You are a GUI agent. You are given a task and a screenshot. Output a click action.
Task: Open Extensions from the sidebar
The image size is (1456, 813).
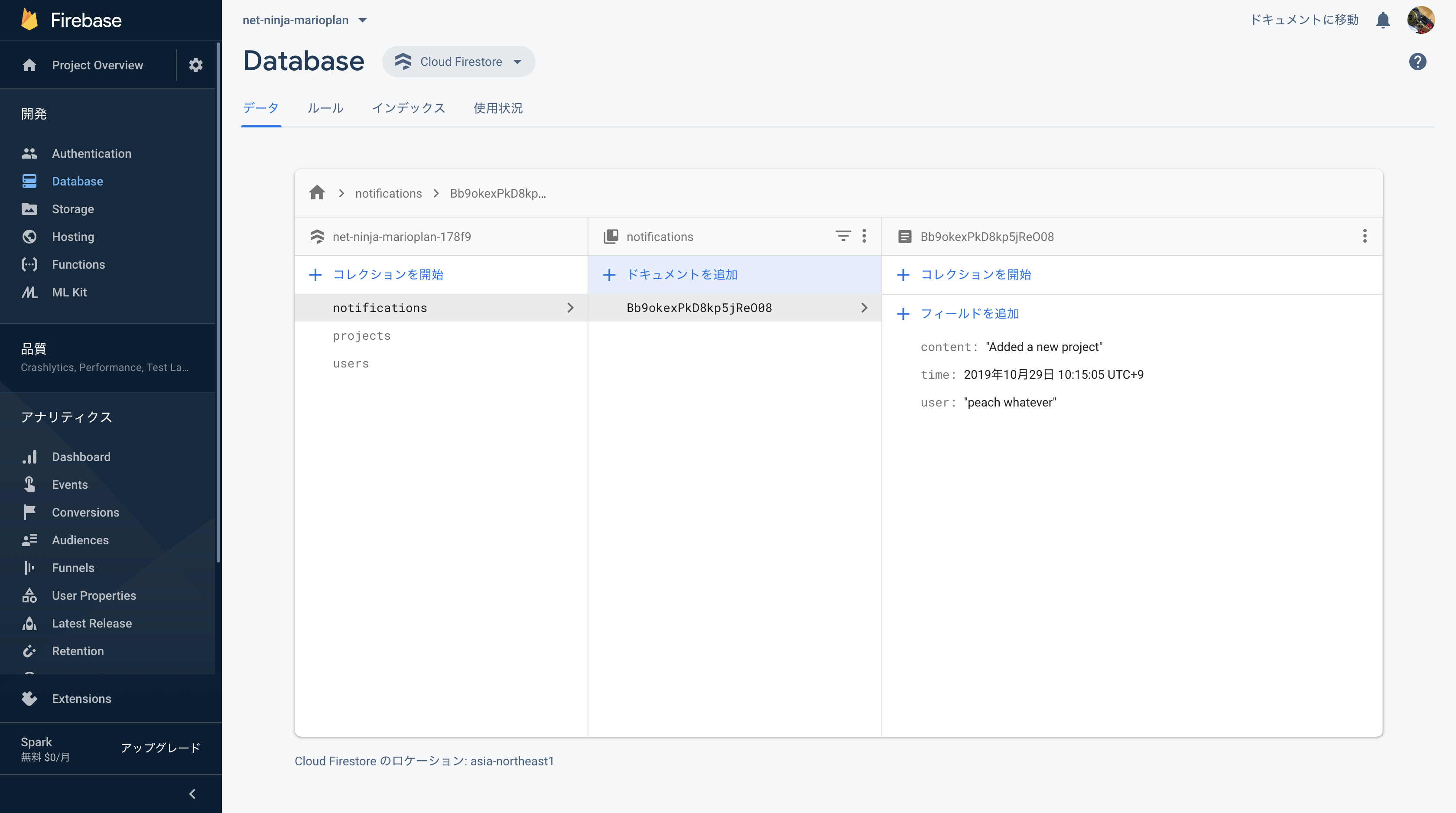point(81,698)
